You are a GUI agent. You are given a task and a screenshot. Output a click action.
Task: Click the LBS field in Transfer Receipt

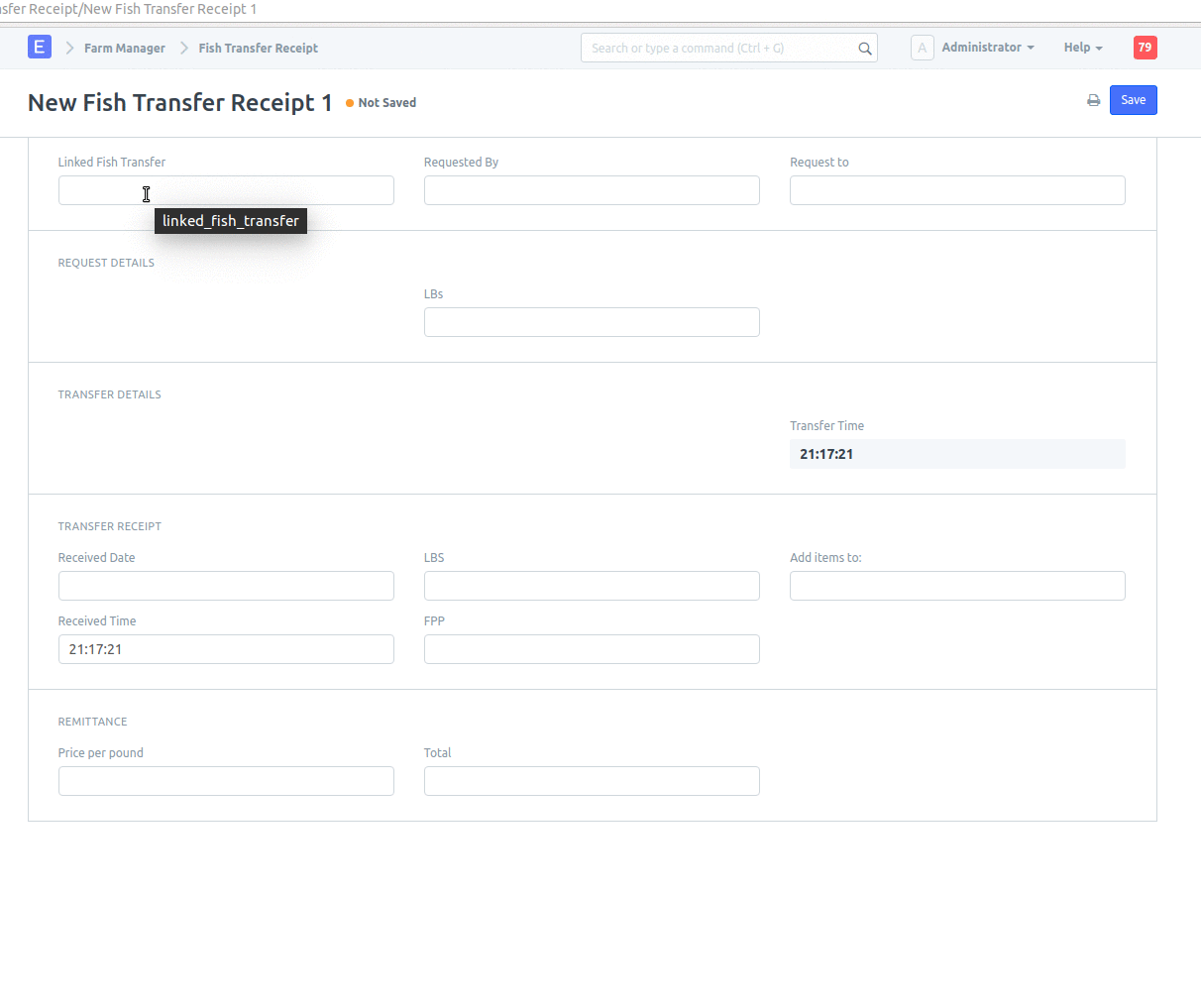tap(592, 586)
